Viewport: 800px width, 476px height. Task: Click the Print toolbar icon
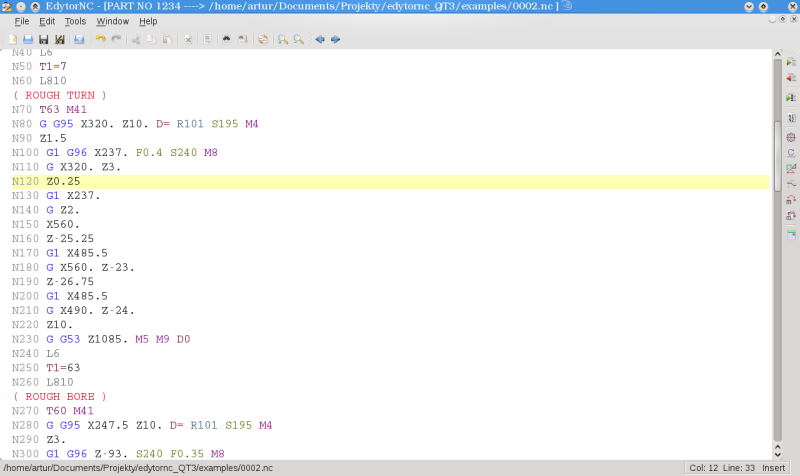pos(79,39)
